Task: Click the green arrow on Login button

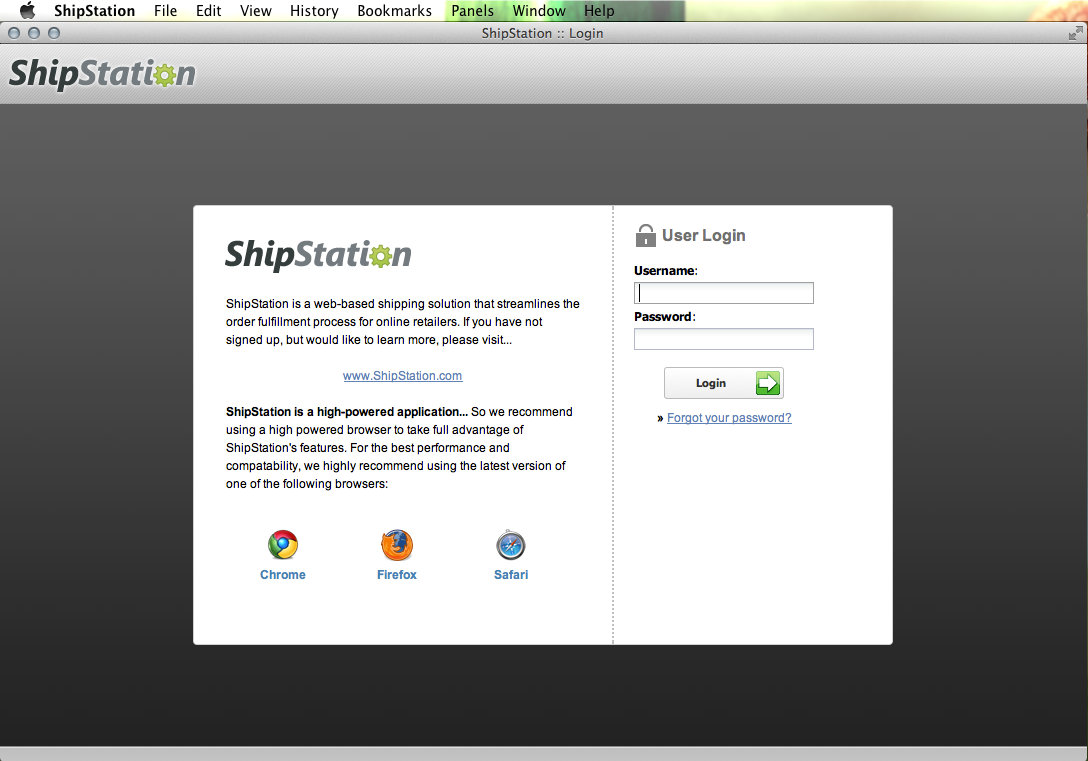Action: [767, 383]
